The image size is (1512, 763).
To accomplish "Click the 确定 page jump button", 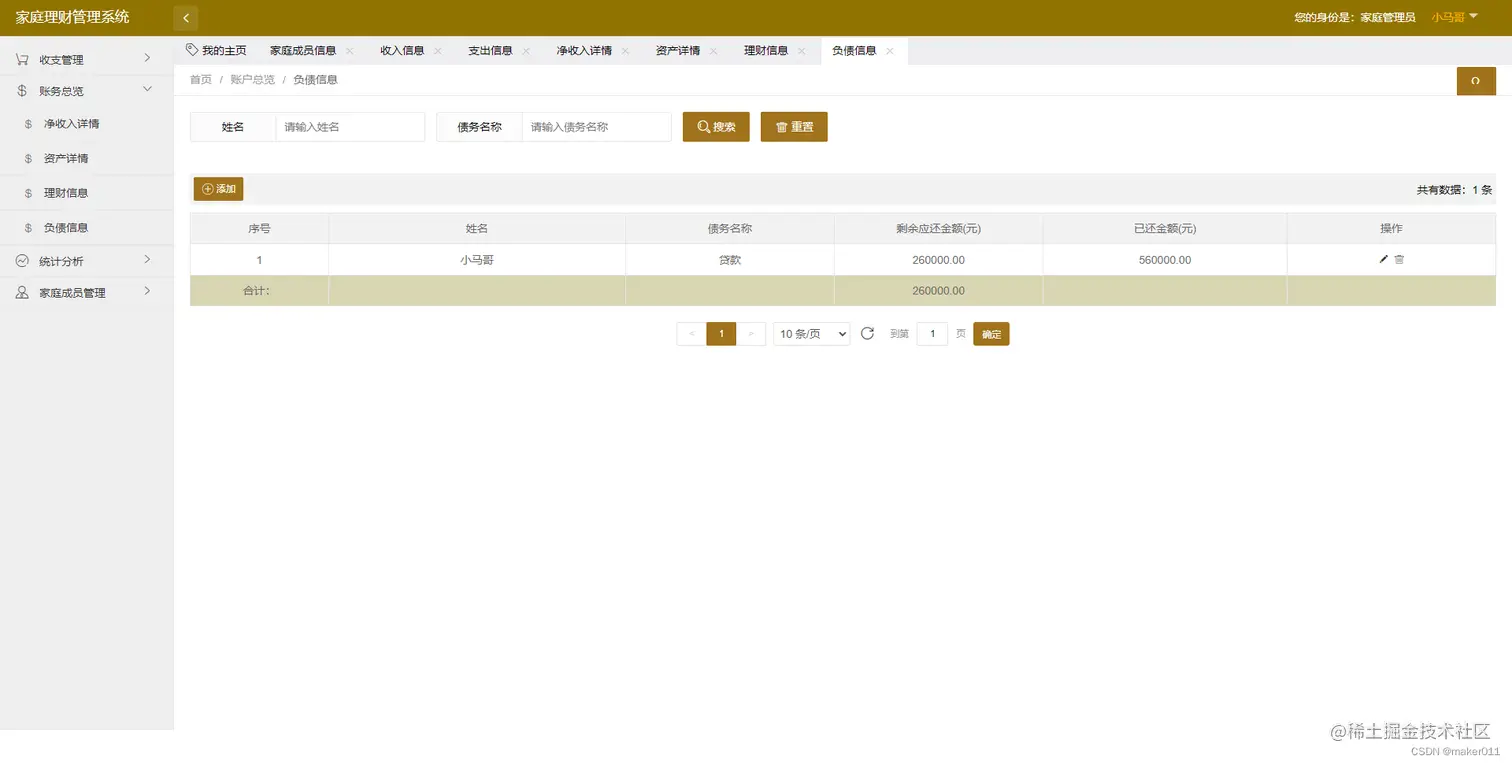I will [991, 334].
